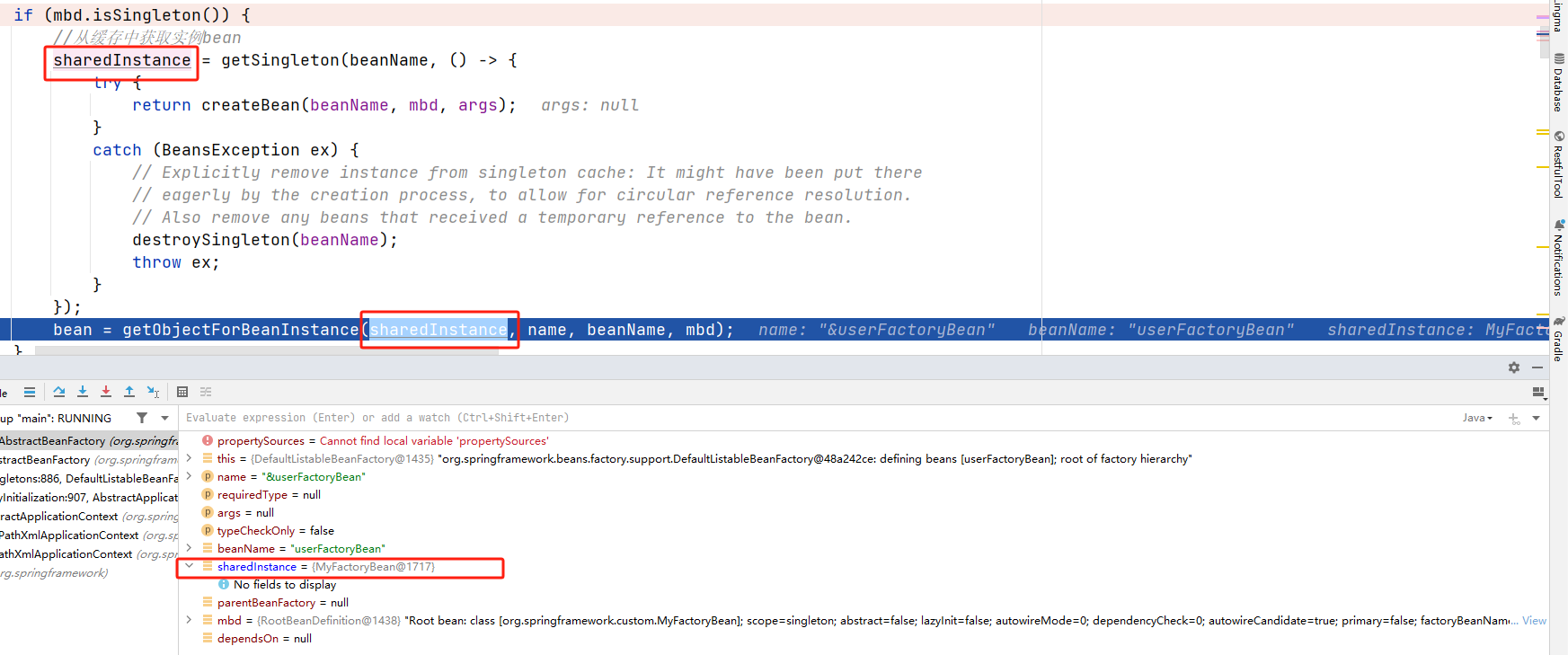Click the Show Execution Point icon
1568x655 pixels.
[x=30, y=392]
